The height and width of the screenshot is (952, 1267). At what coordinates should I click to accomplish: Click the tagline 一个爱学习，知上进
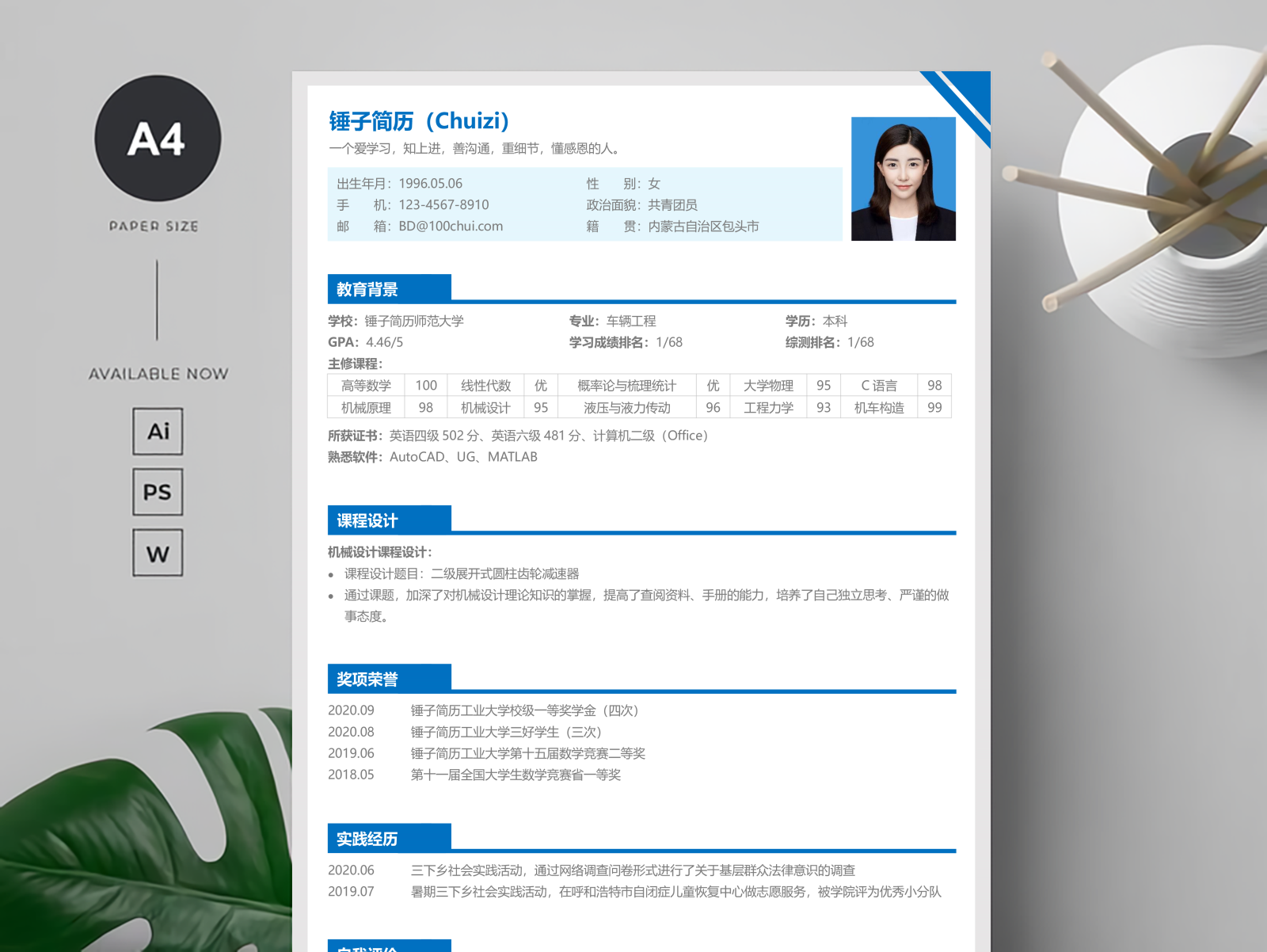coord(475,149)
